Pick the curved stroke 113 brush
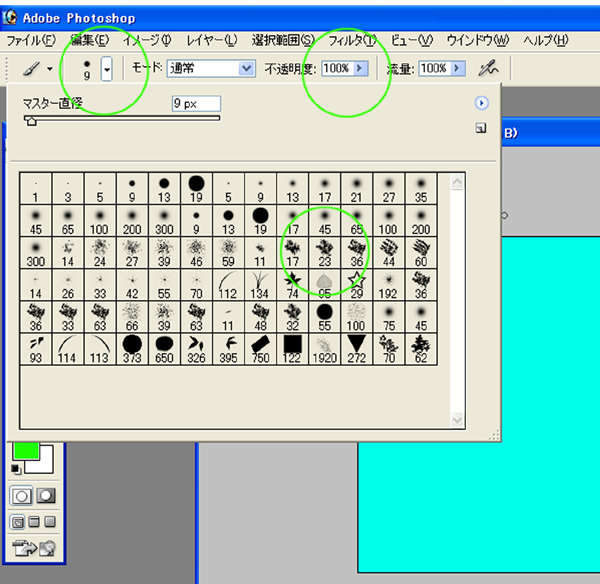 pyautogui.click(x=100, y=349)
